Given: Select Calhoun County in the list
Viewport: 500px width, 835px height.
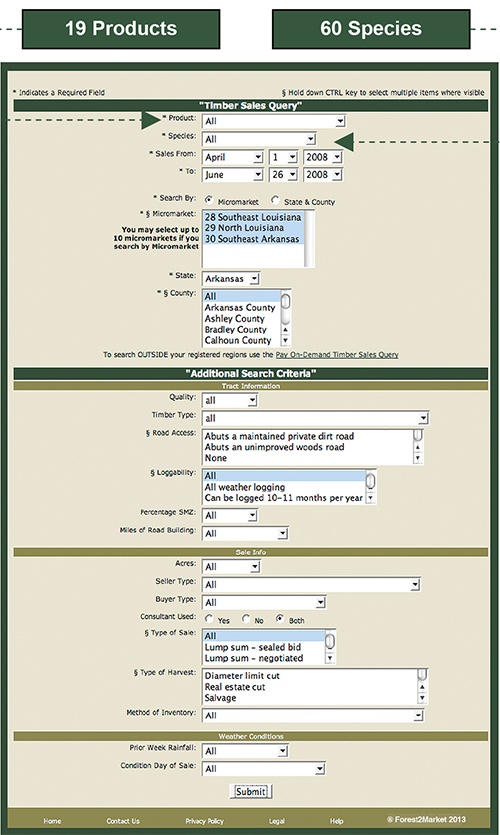Looking at the screenshot, I should (x=242, y=340).
